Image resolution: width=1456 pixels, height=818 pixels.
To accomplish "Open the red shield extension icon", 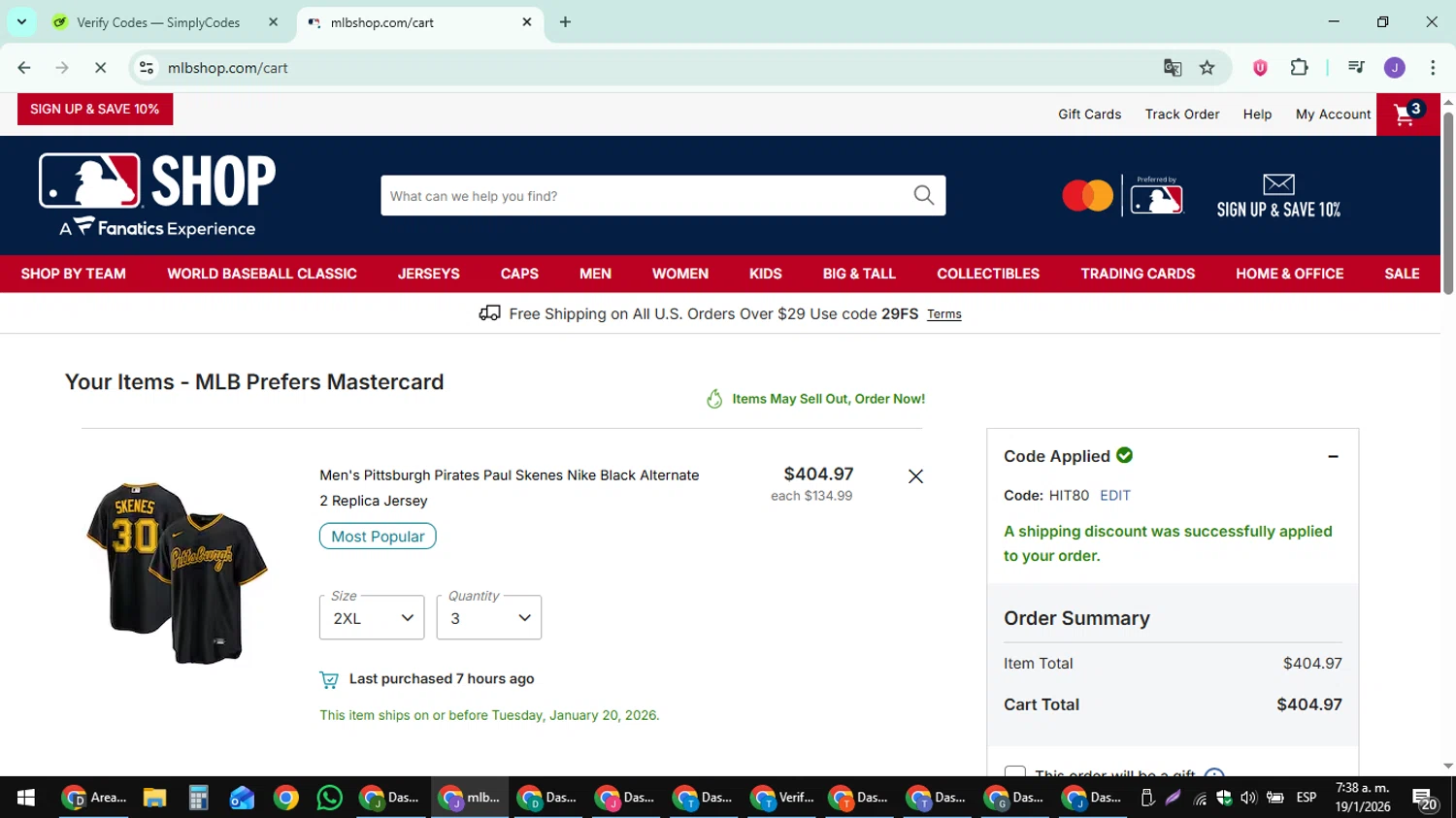I will coord(1260,68).
